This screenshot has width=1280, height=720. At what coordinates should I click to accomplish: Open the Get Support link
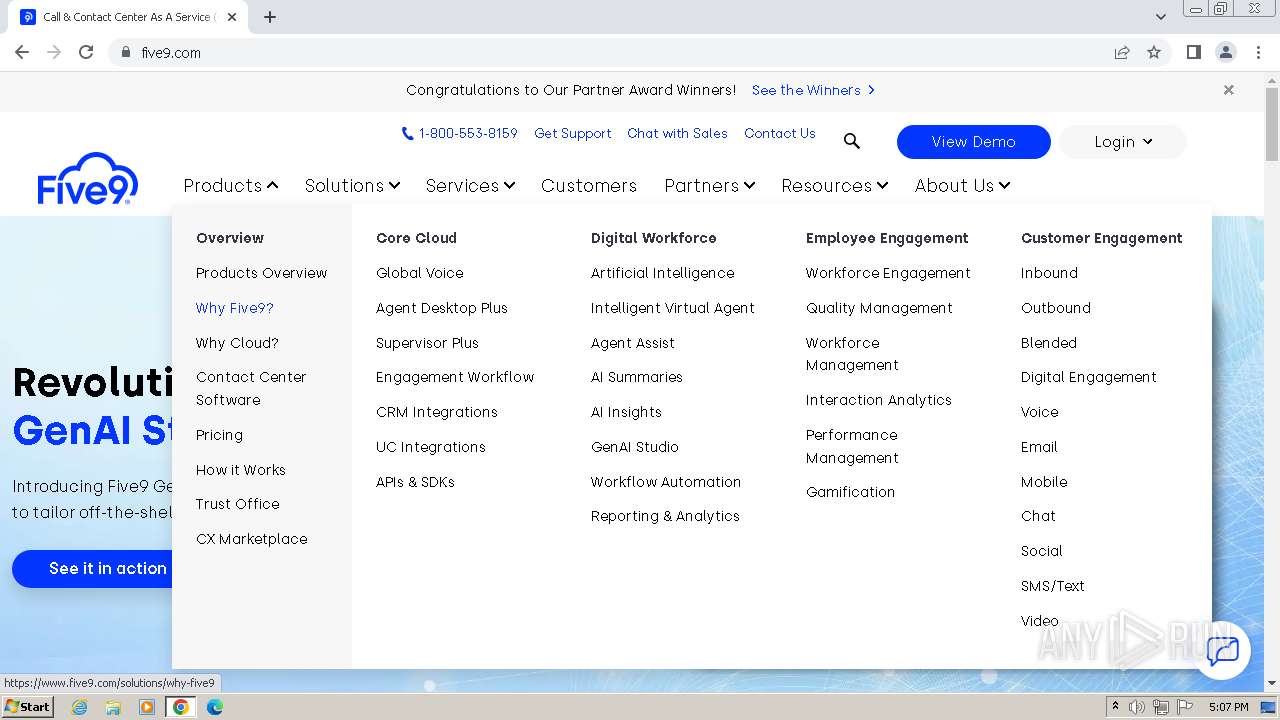pyautogui.click(x=573, y=133)
